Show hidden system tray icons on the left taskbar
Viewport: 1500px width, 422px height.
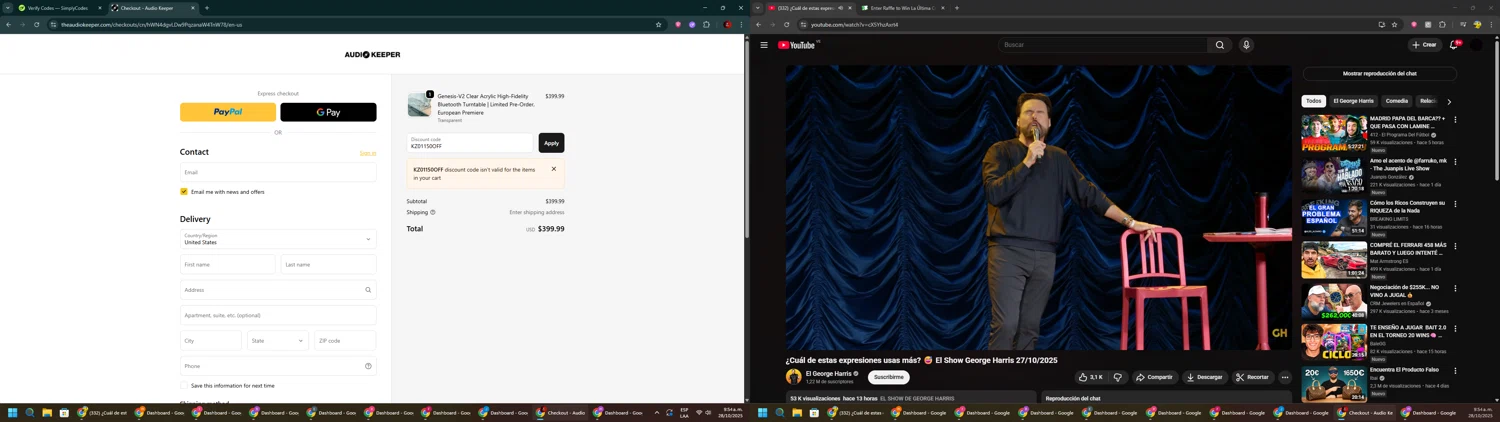click(x=657, y=412)
